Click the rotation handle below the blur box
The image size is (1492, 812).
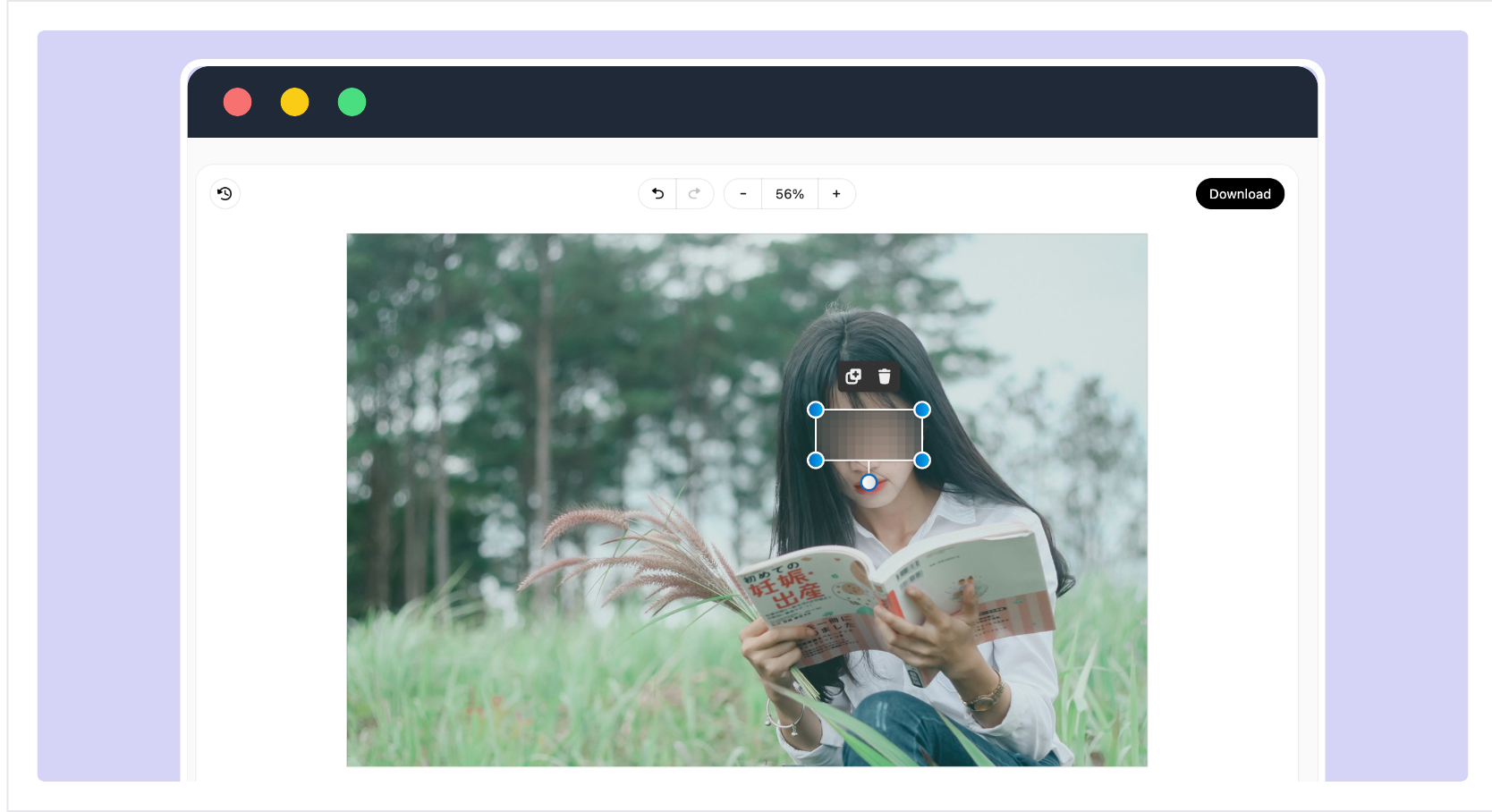pyautogui.click(x=869, y=482)
